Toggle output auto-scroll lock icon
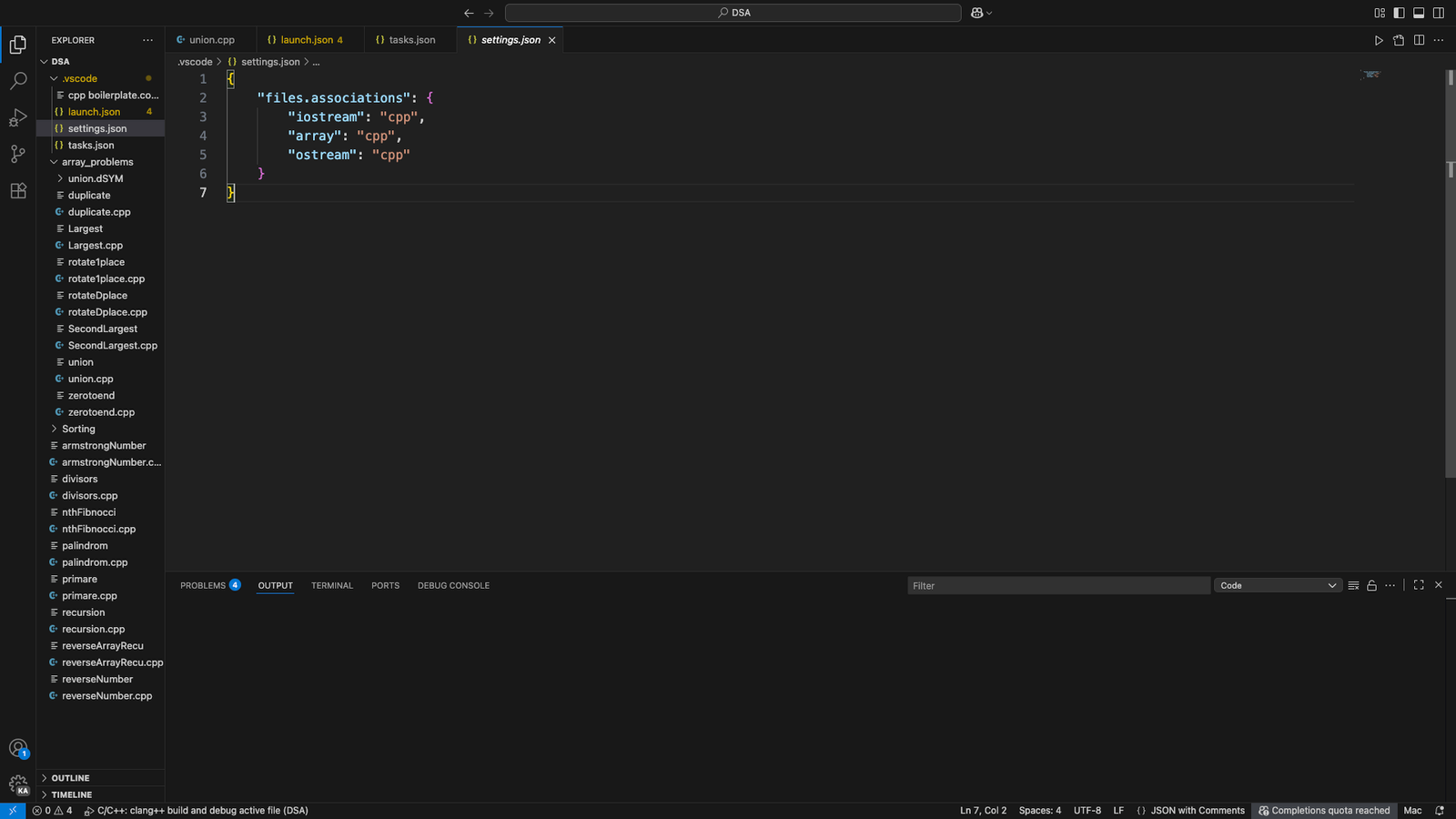Viewport: 1456px width, 819px height. pyautogui.click(x=1371, y=586)
